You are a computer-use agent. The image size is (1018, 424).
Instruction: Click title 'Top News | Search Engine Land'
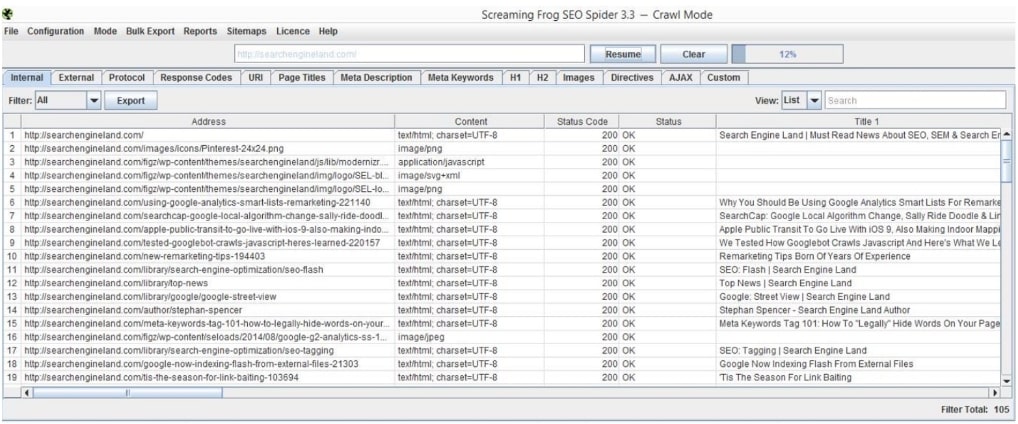785,283
